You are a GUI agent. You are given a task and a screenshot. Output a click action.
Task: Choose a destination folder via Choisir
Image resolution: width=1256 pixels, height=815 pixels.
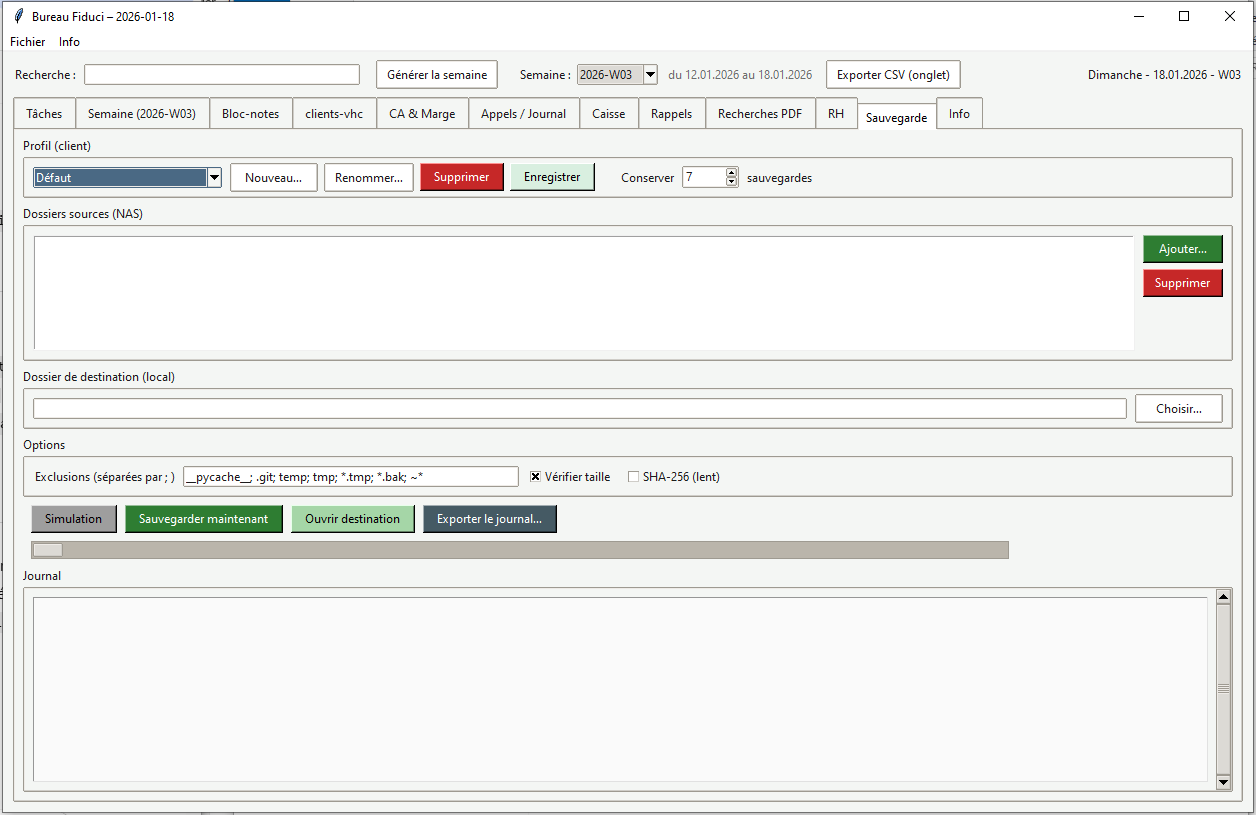click(1178, 408)
